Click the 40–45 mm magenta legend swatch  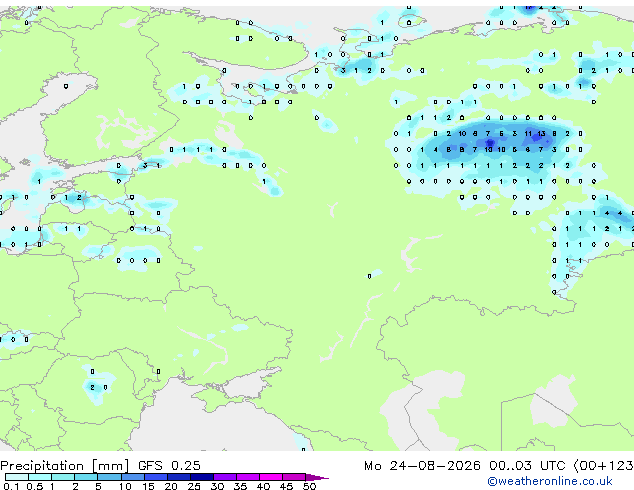(x=271, y=477)
